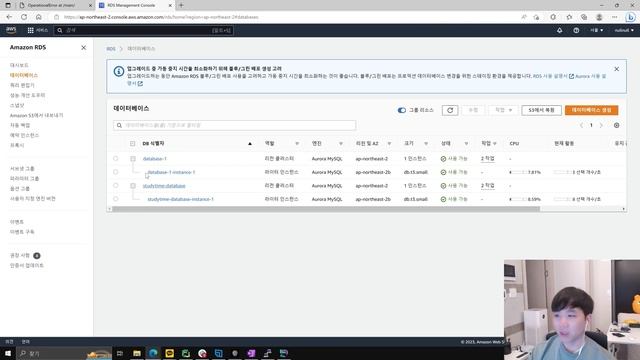Sort the engine column using its arrow

point(341,144)
